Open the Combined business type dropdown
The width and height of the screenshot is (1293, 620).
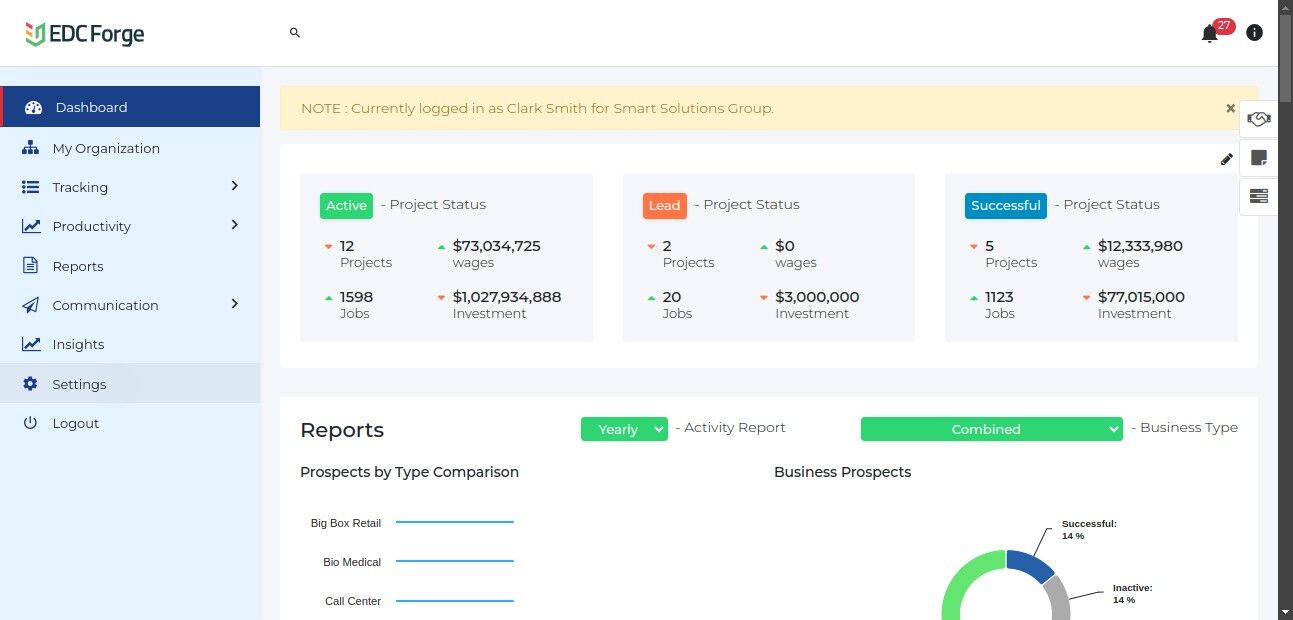pos(992,429)
